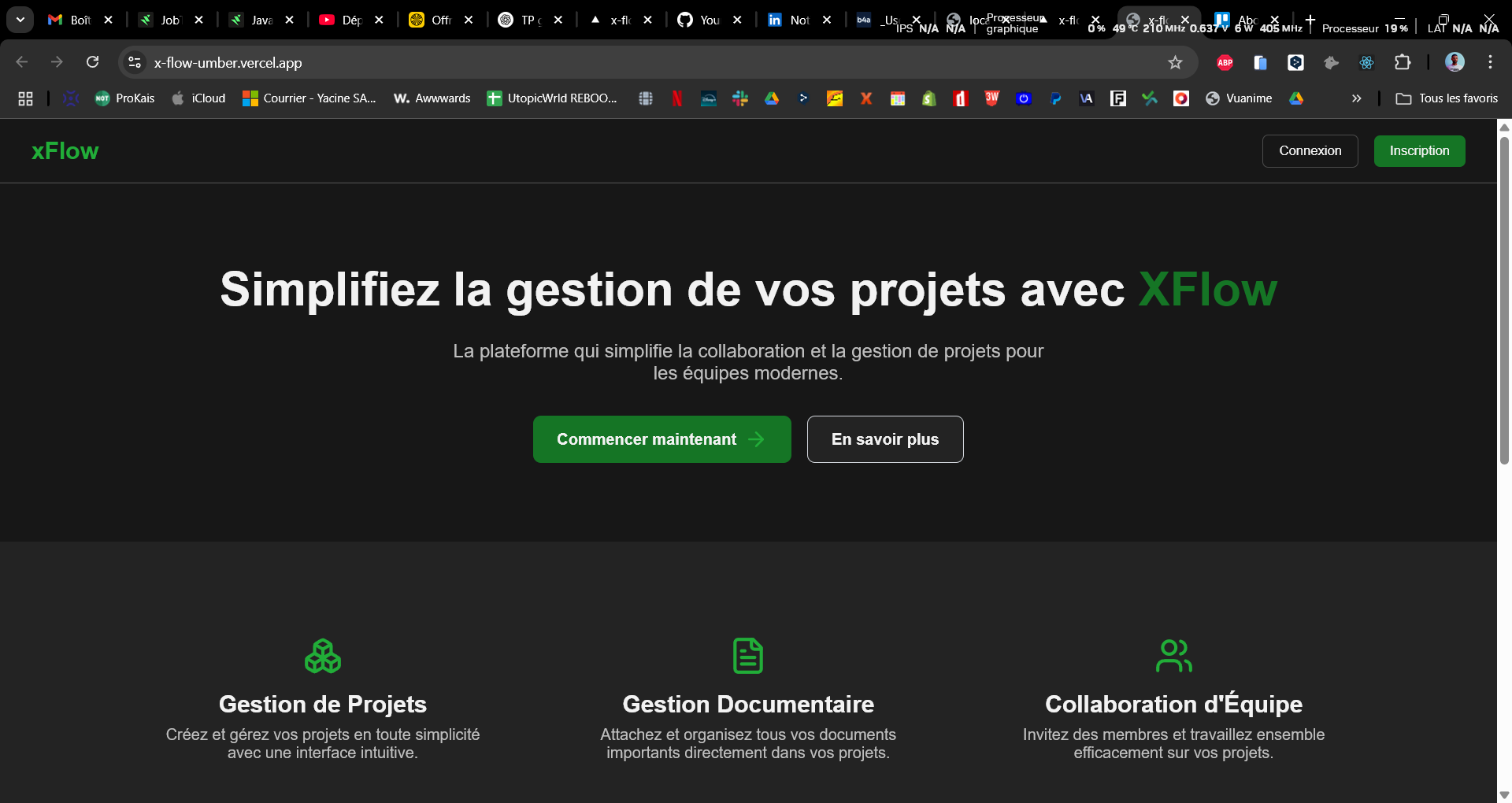Switch to the TP ChatGPT tab
Screen dimensions: 1512x803
click(x=521, y=20)
